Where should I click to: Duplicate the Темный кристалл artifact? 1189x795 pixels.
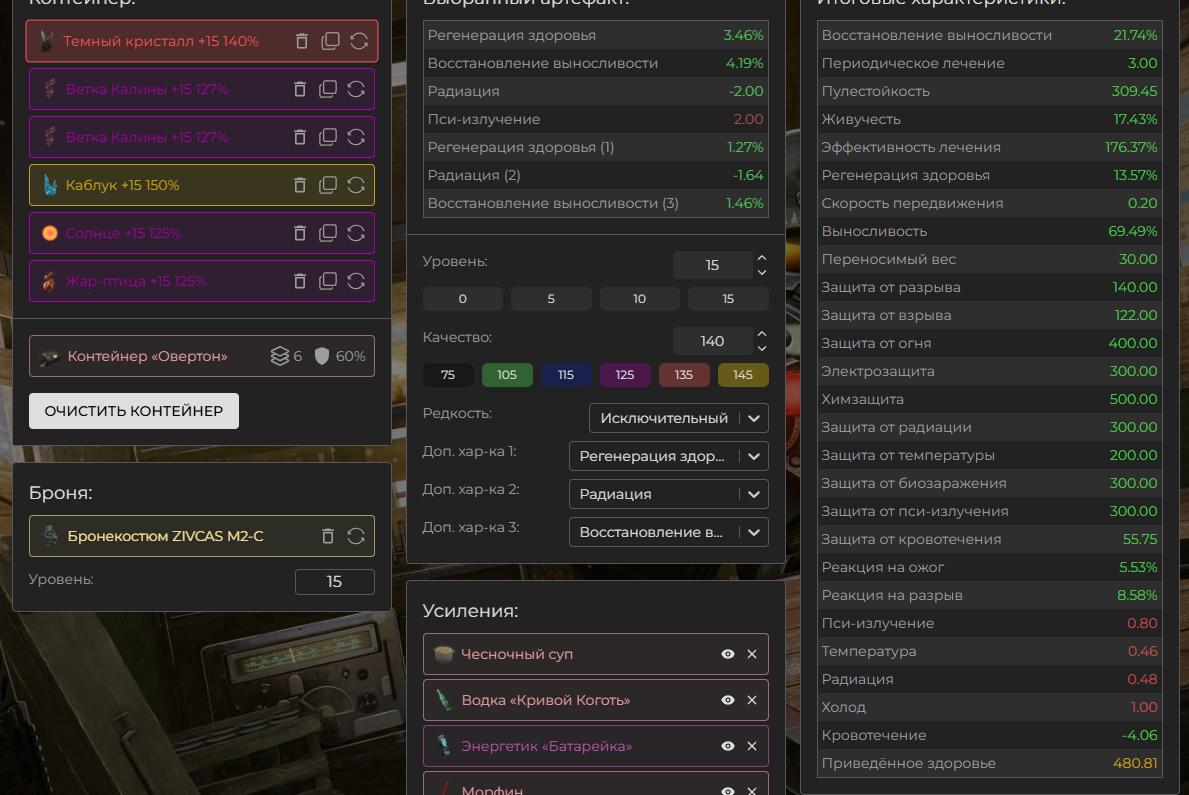[330, 41]
